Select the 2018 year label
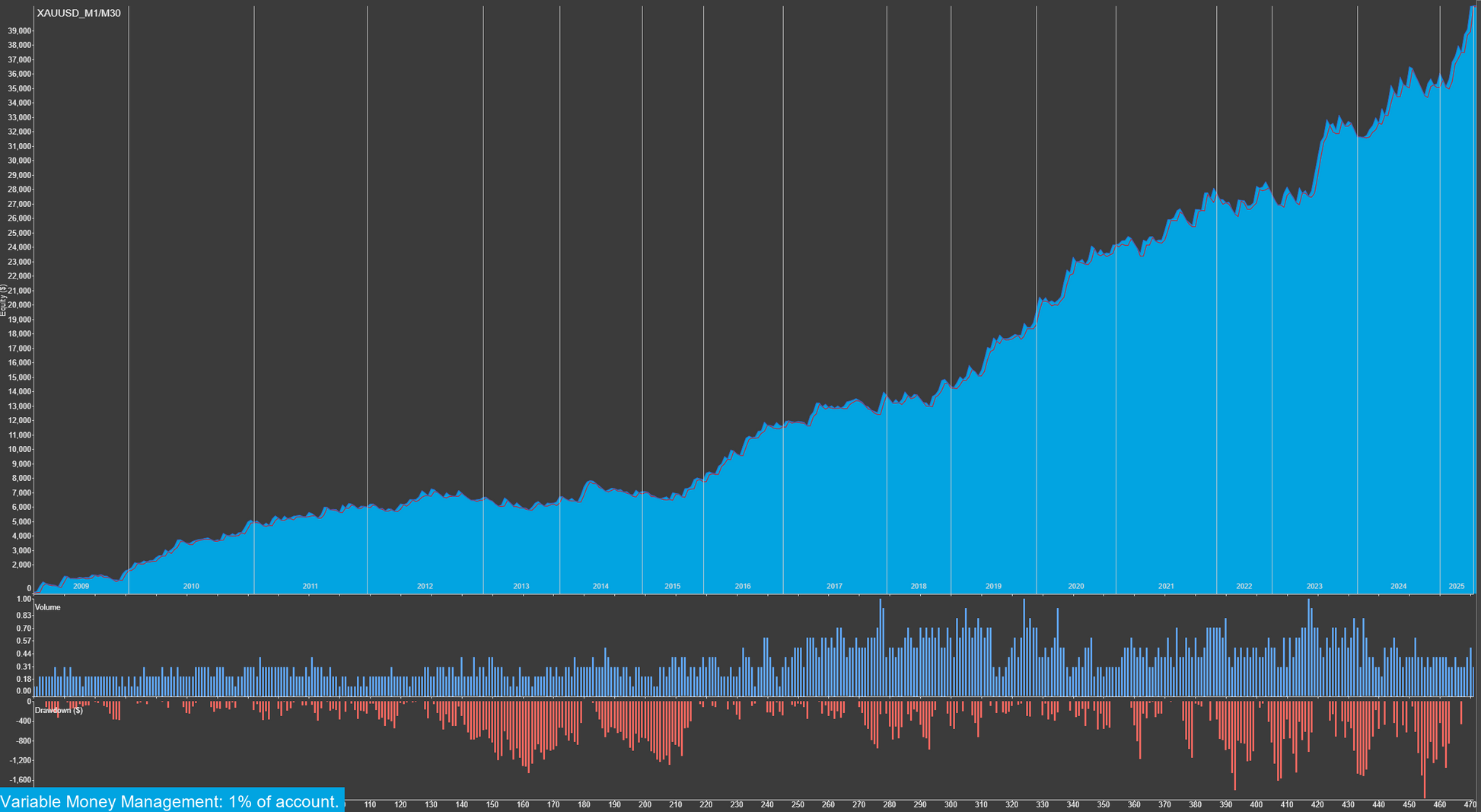Screen dimensions: 1481x812 point(919,586)
